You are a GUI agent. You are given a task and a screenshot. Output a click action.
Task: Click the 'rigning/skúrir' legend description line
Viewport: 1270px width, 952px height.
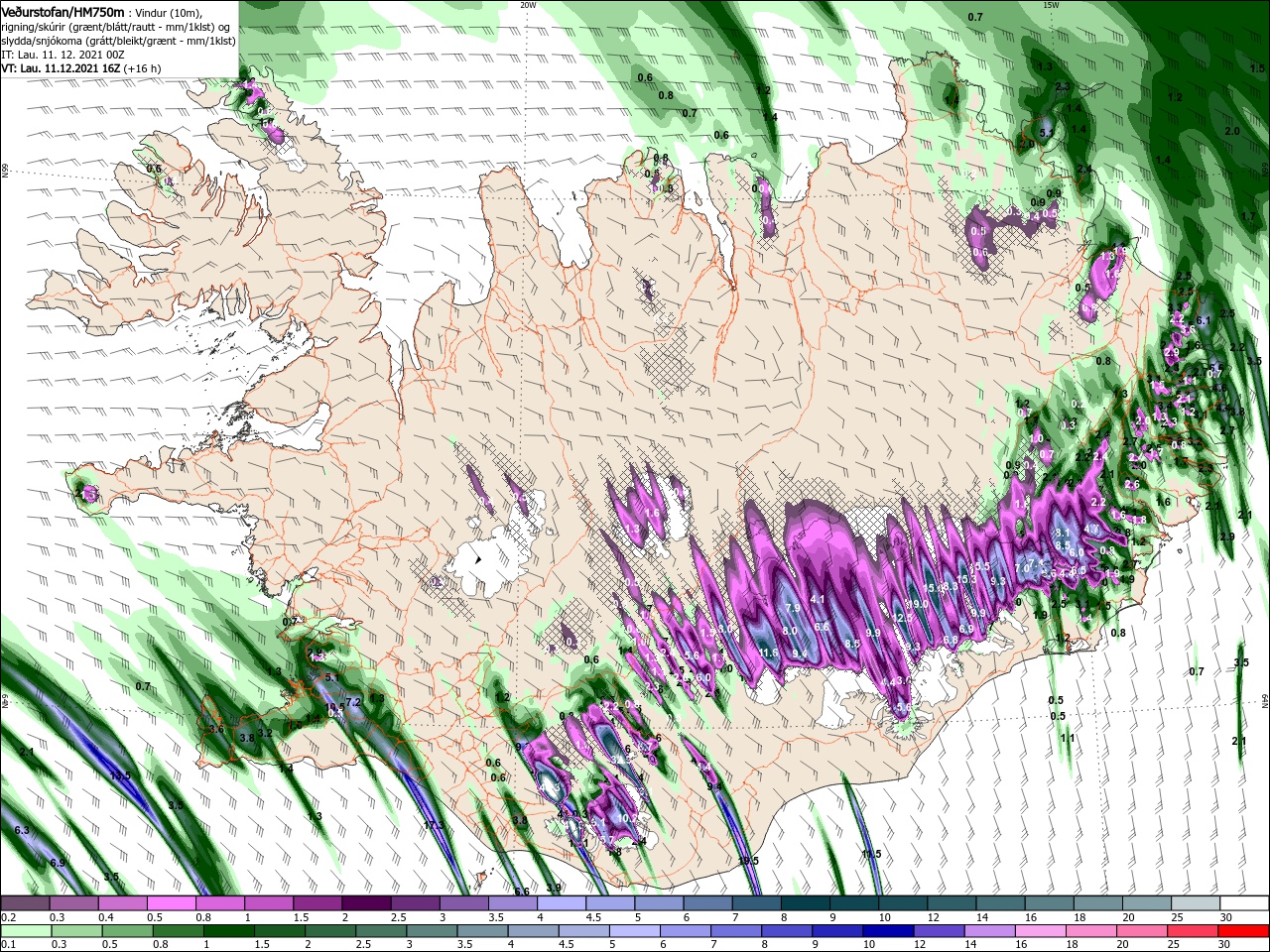pos(115,26)
